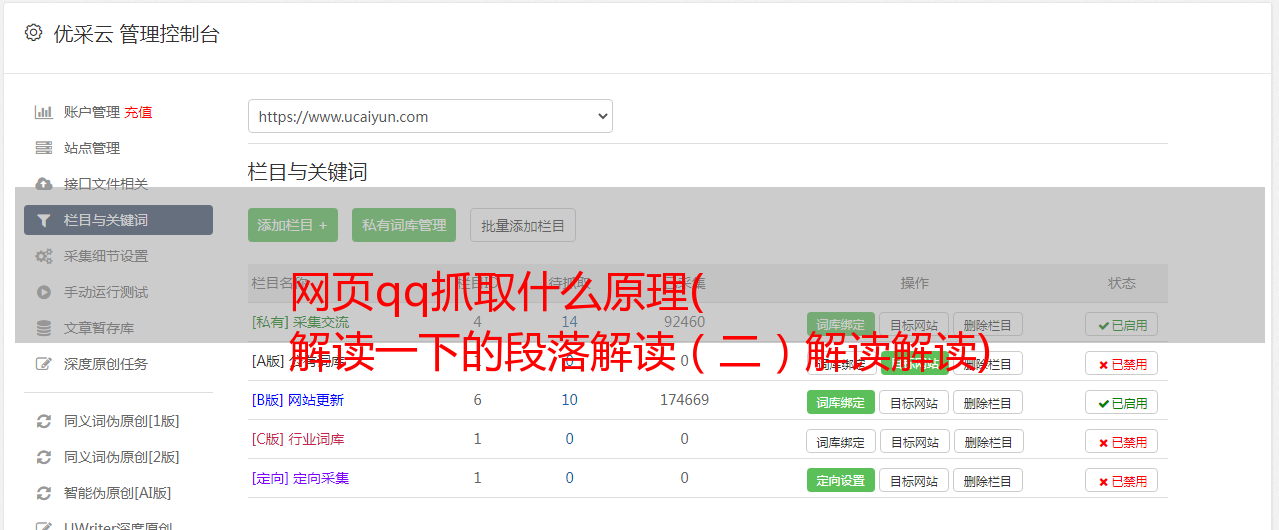Click the 栏目与关键词 page heading
This screenshot has height=530, width=1279.
point(308,172)
